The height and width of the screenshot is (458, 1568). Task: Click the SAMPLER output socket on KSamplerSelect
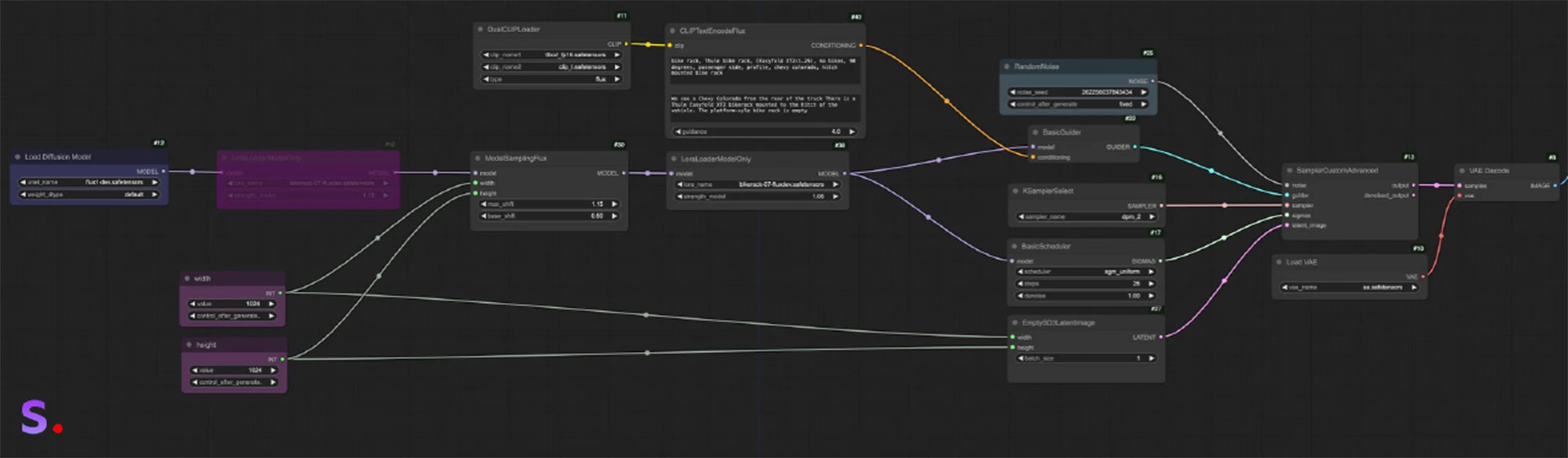pyautogui.click(x=1161, y=205)
